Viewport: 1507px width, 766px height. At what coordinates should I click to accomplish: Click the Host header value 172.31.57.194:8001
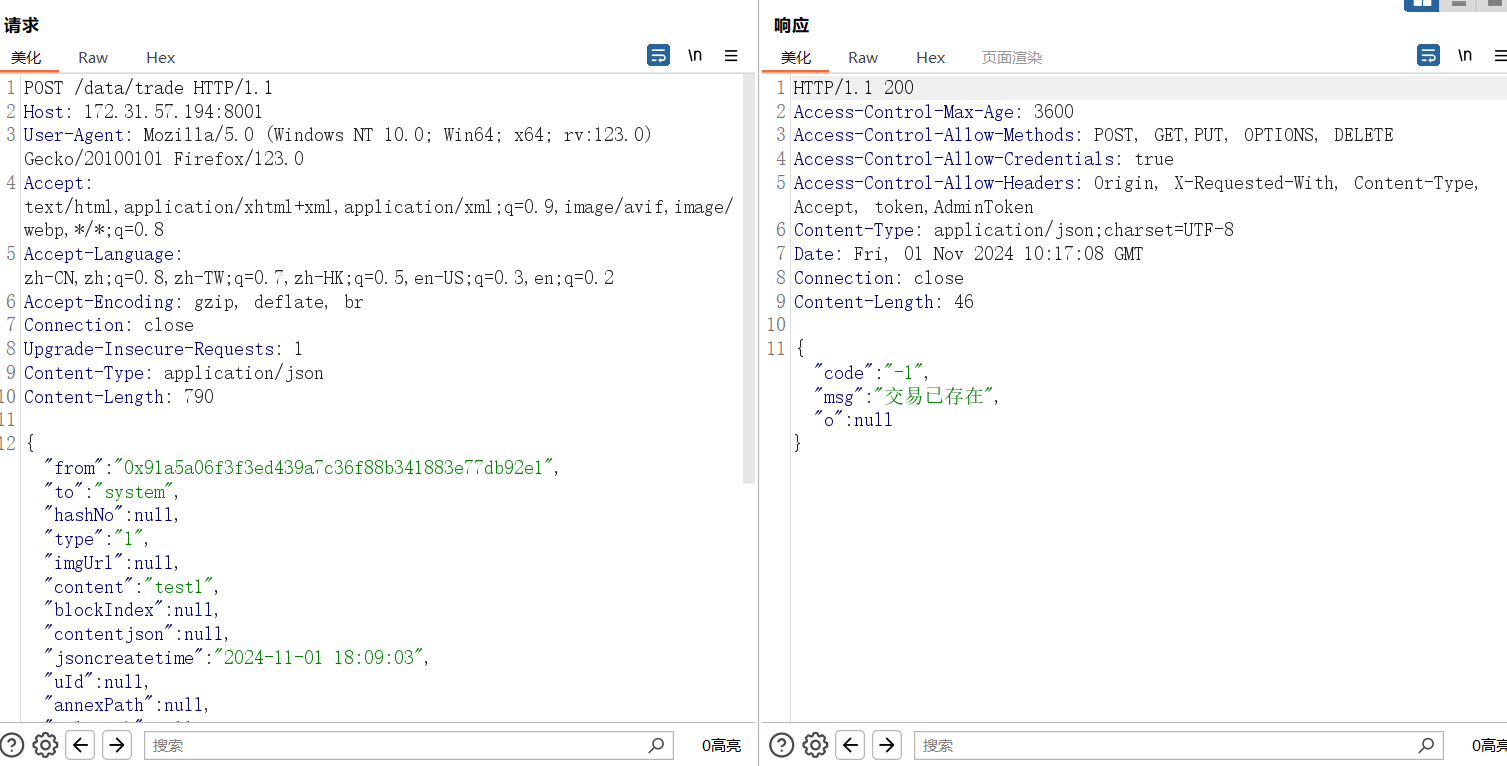tap(173, 112)
